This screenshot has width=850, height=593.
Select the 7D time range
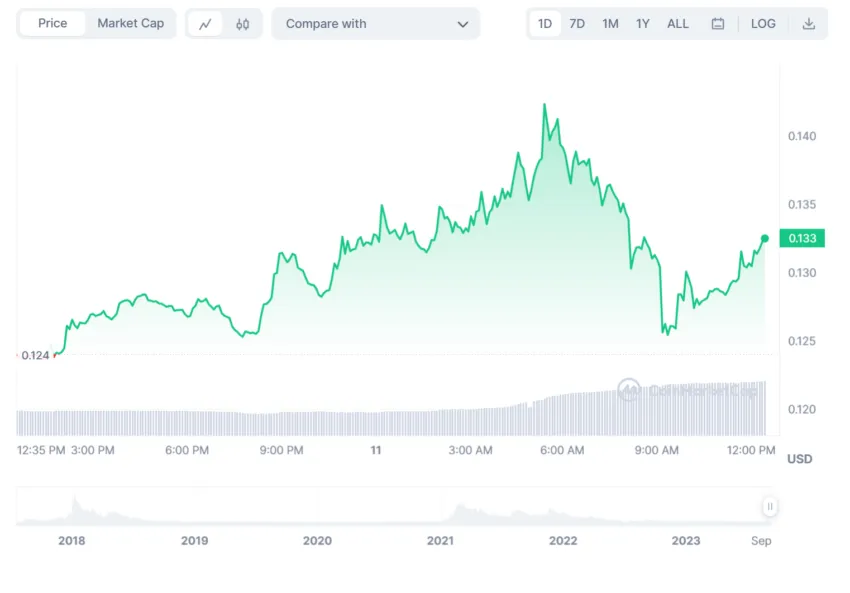pyautogui.click(x=577, y=24)
